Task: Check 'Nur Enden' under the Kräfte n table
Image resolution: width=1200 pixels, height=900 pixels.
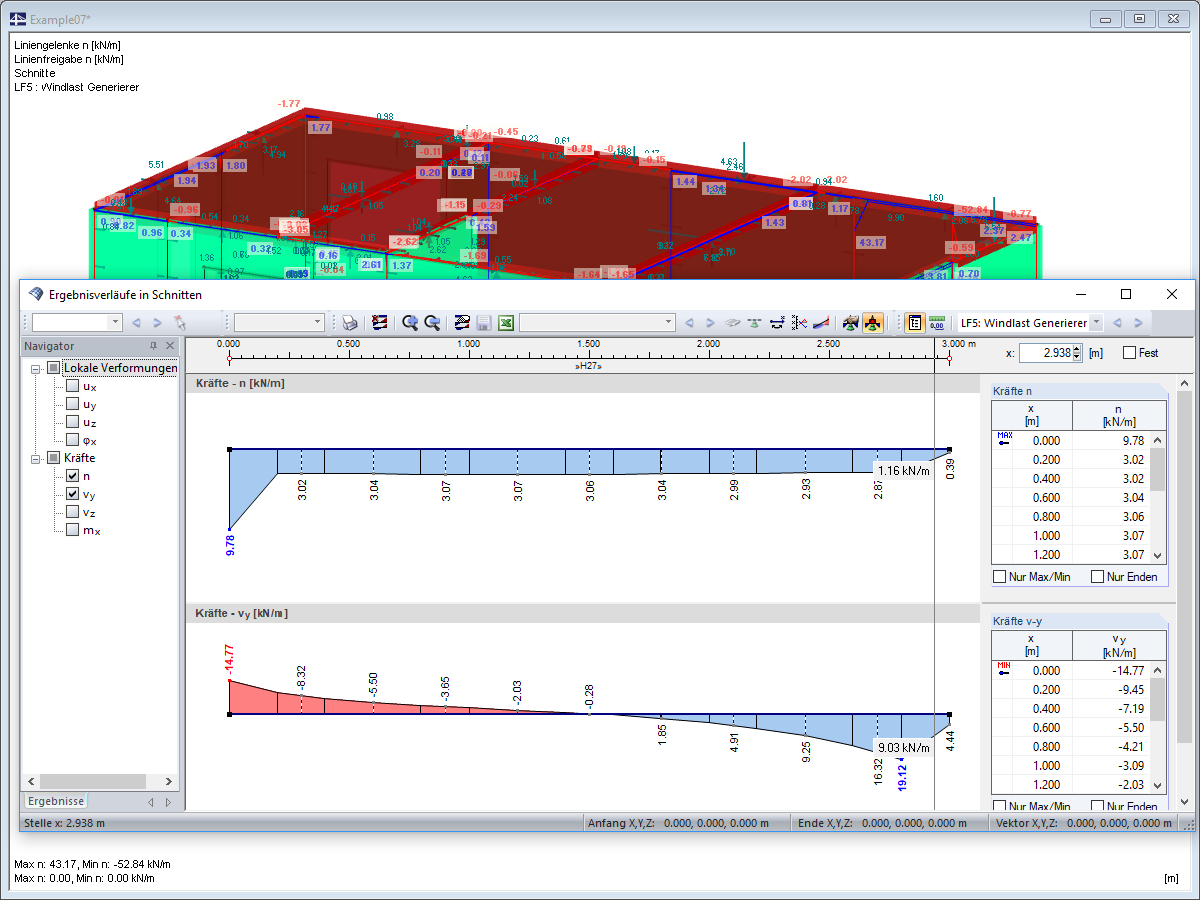Action: click(1097, 577)
